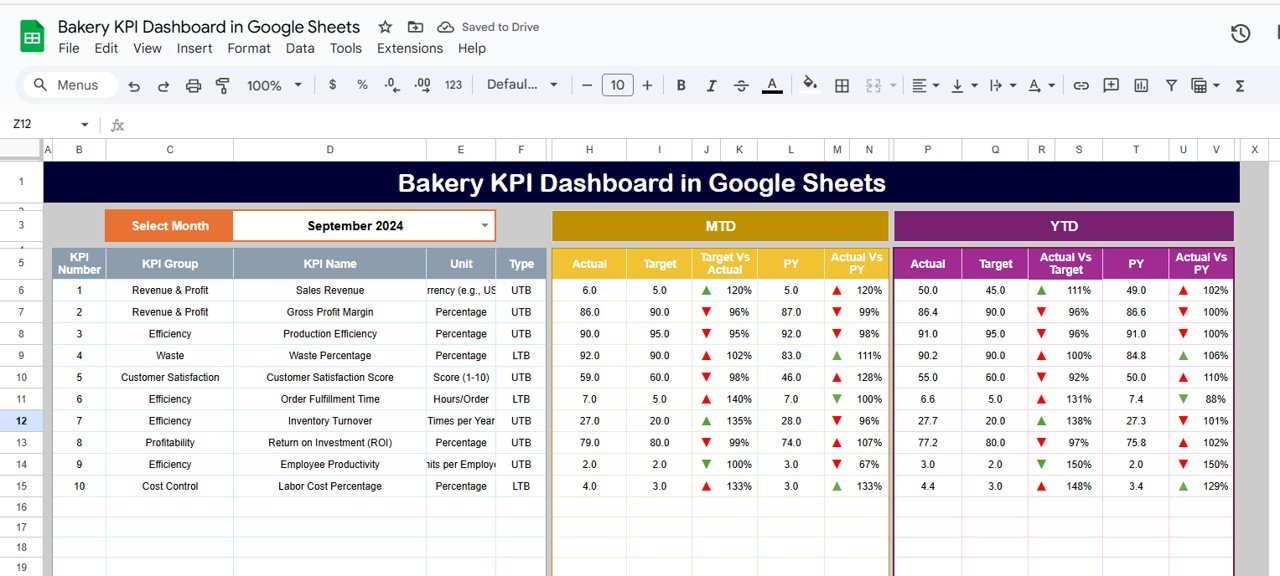This screenshot has width=1280, height=576.
Task: Toggle italic formatting
Action: (x=711, y=86)
